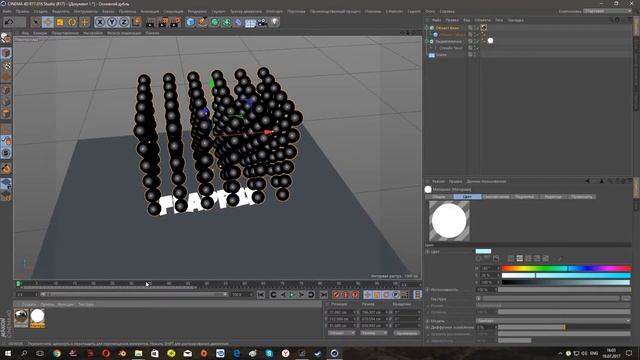The height and width of the screenshot is (360, 640).
Task: Render to Picture Viewer
Action: 163,22
